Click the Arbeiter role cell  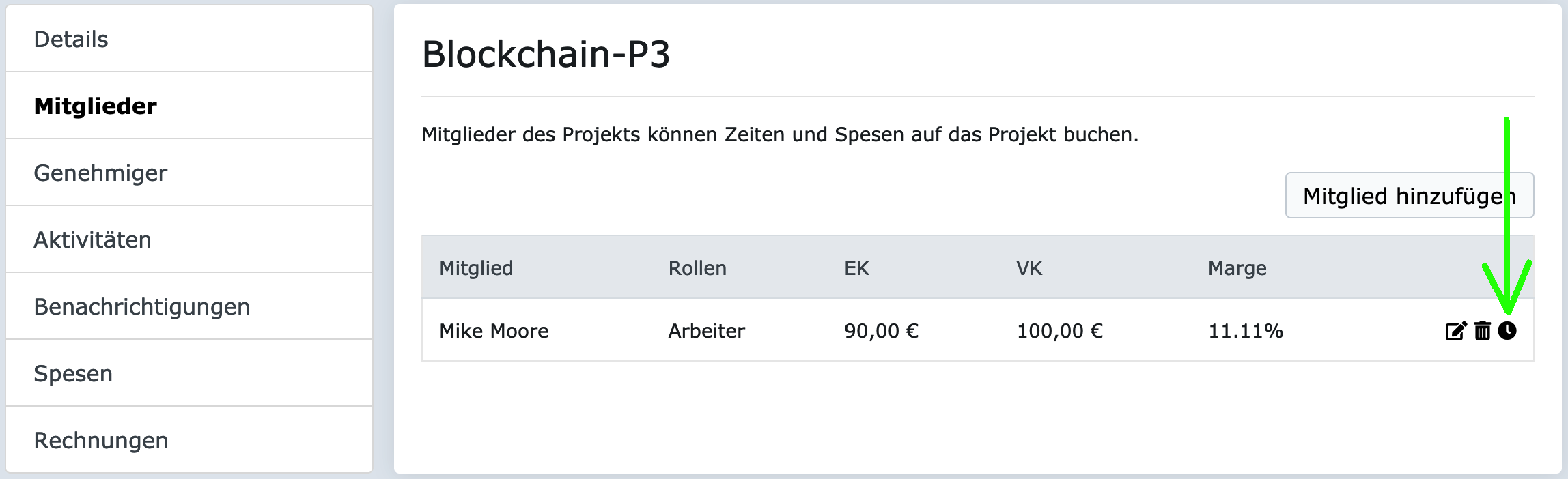706,331
